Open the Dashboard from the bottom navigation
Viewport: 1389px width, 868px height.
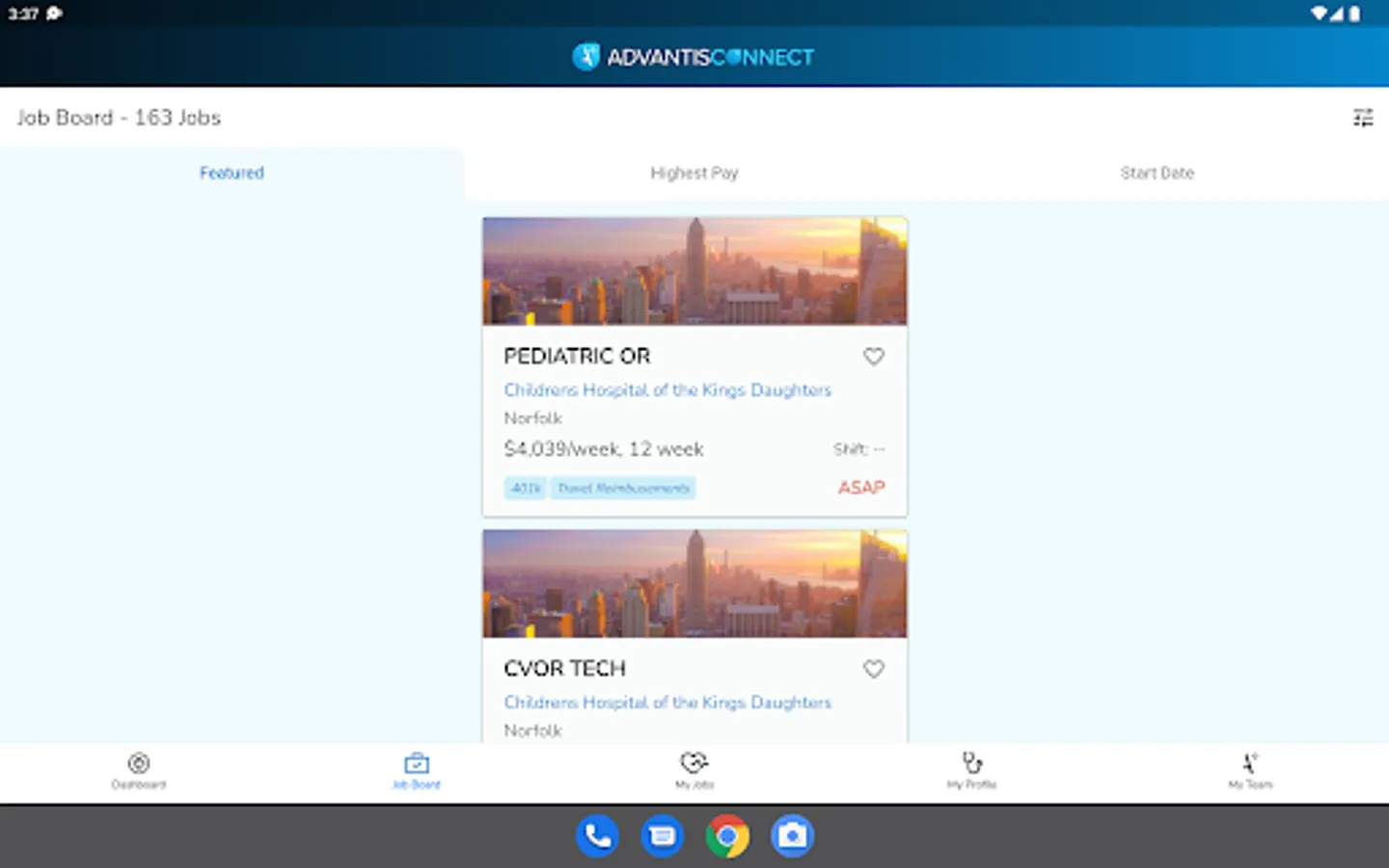click(x=139, y=772)
